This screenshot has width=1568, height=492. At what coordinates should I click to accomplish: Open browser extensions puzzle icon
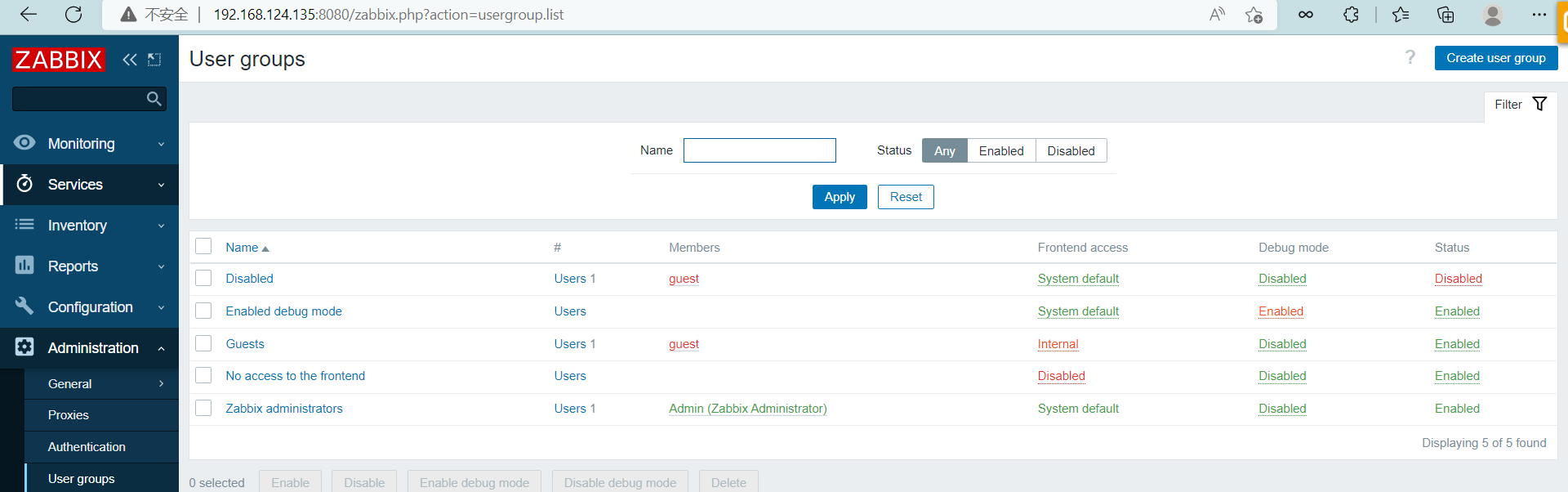[x=1352, y=15]
